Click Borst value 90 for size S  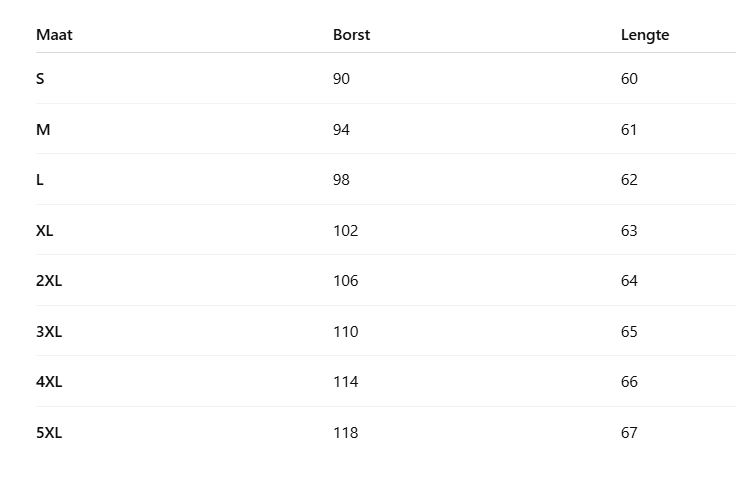341,79
